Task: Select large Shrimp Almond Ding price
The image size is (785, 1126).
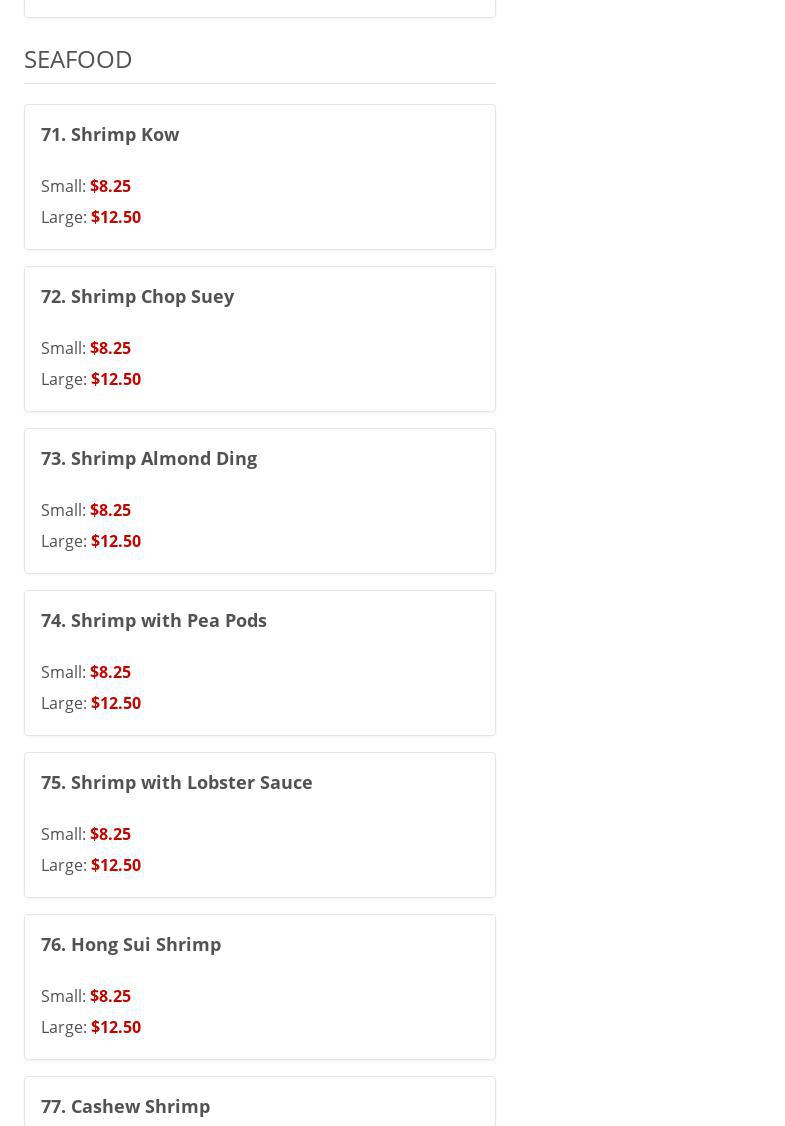Action: [116, 541]
